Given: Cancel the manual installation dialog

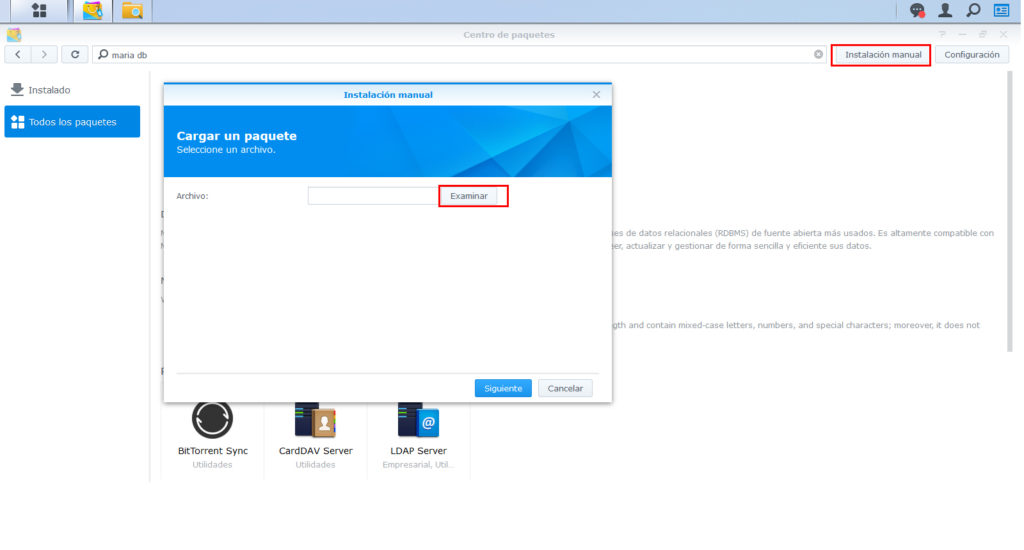Looking at the screenshot, I should [565, 388].
